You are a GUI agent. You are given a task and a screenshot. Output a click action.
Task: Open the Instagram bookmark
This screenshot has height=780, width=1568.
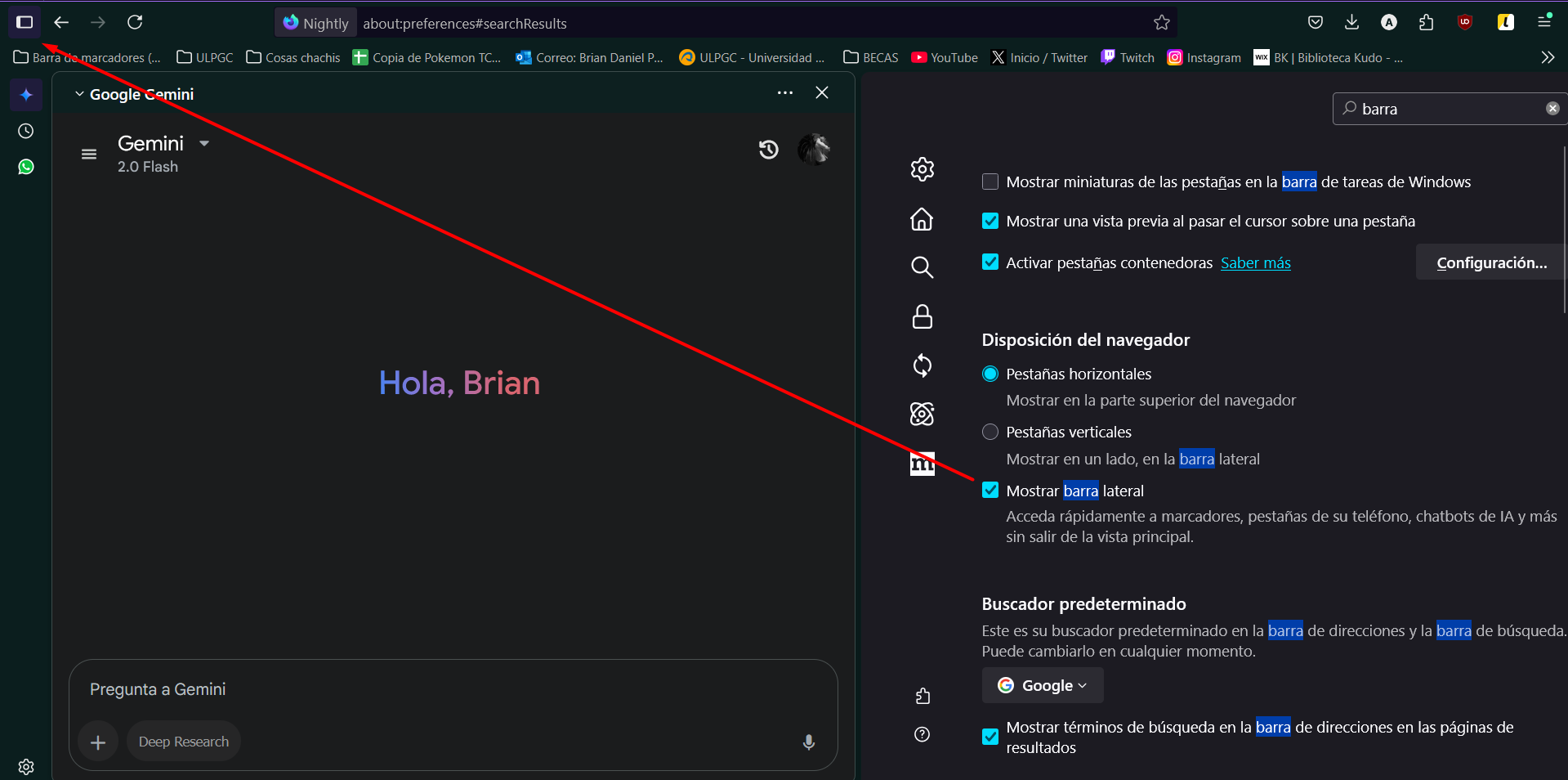pos(1204,57)
